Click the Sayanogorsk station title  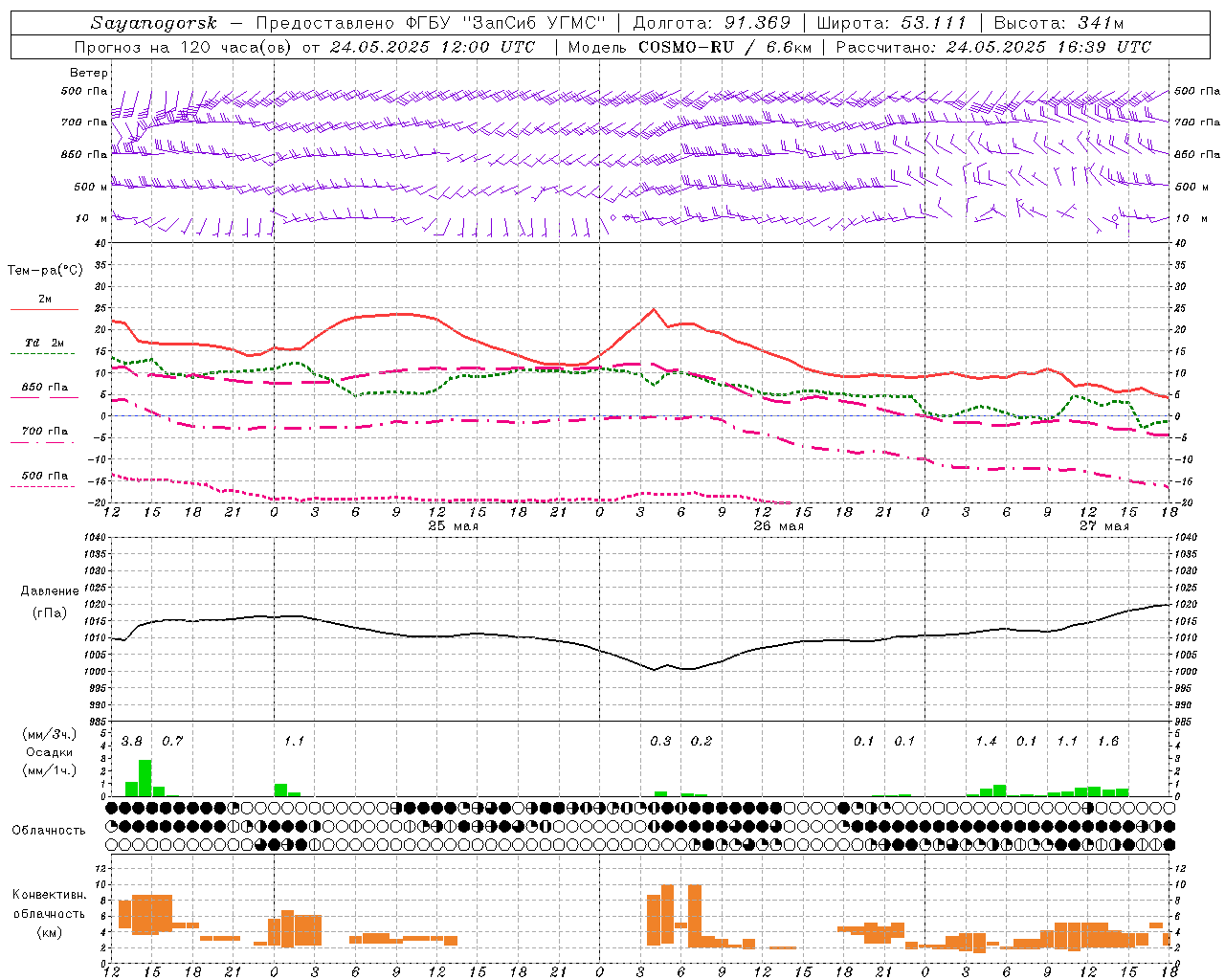coord(154,23)
